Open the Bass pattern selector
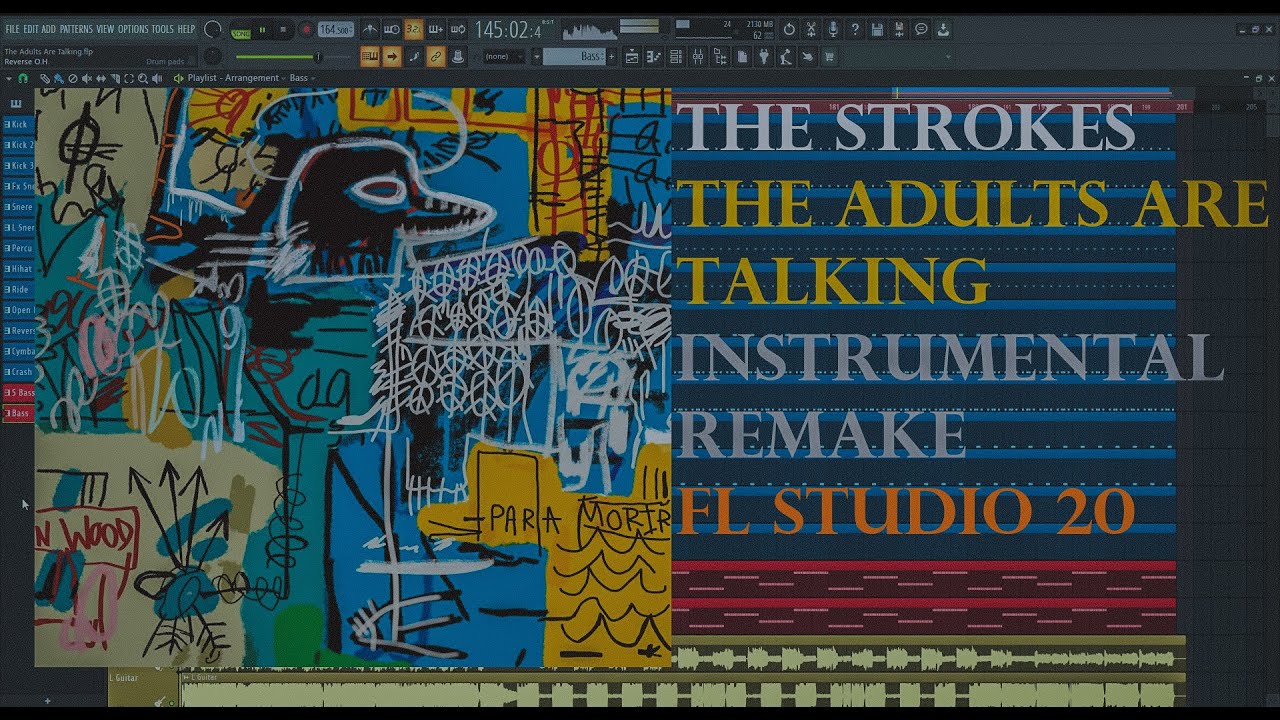The image size is (1280, 720). click(574, 57)
